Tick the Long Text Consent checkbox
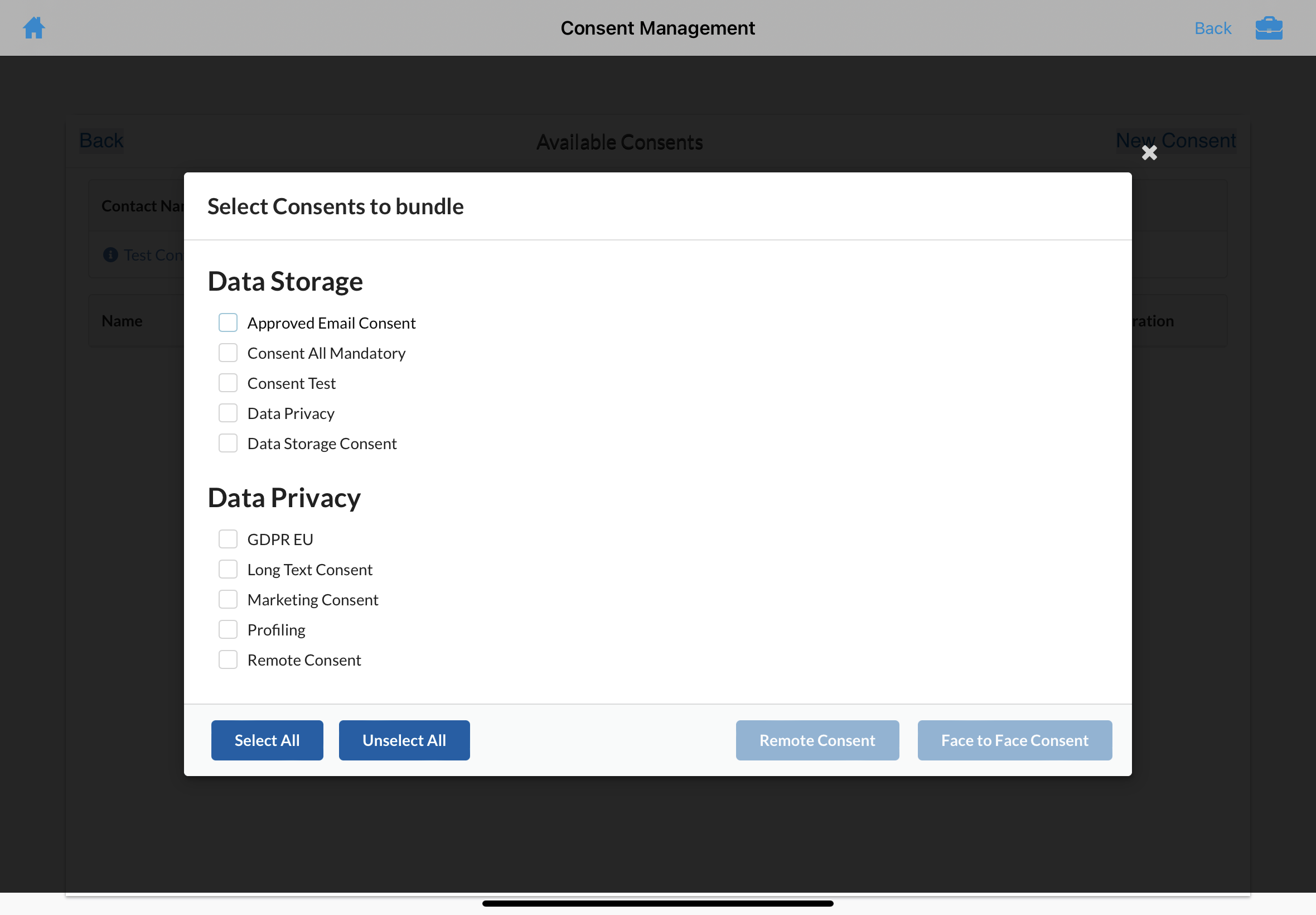Viewport: 1316px width, 915px height. [228, 569]
